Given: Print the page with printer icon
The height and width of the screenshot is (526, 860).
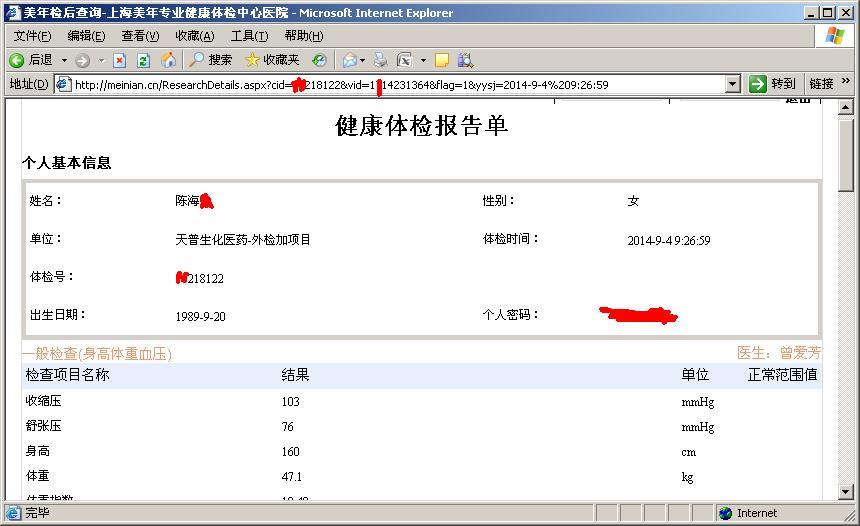Looking at the screenshot, I should tap(380, 60).
